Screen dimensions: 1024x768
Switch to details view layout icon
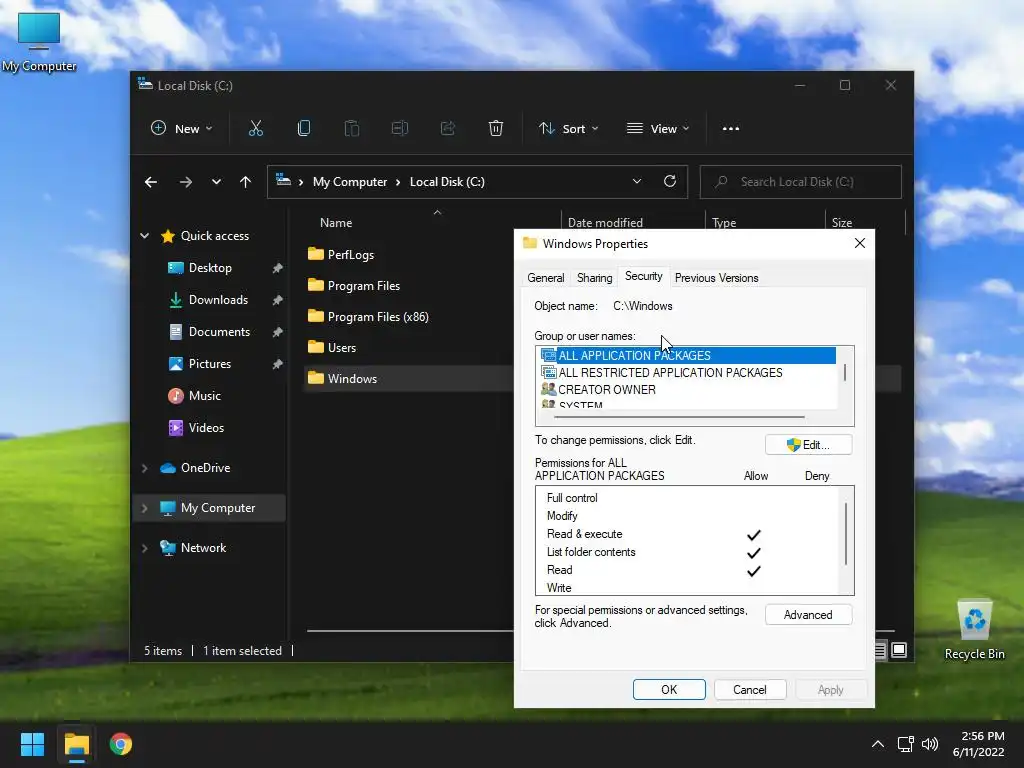[x=880, y=650]
